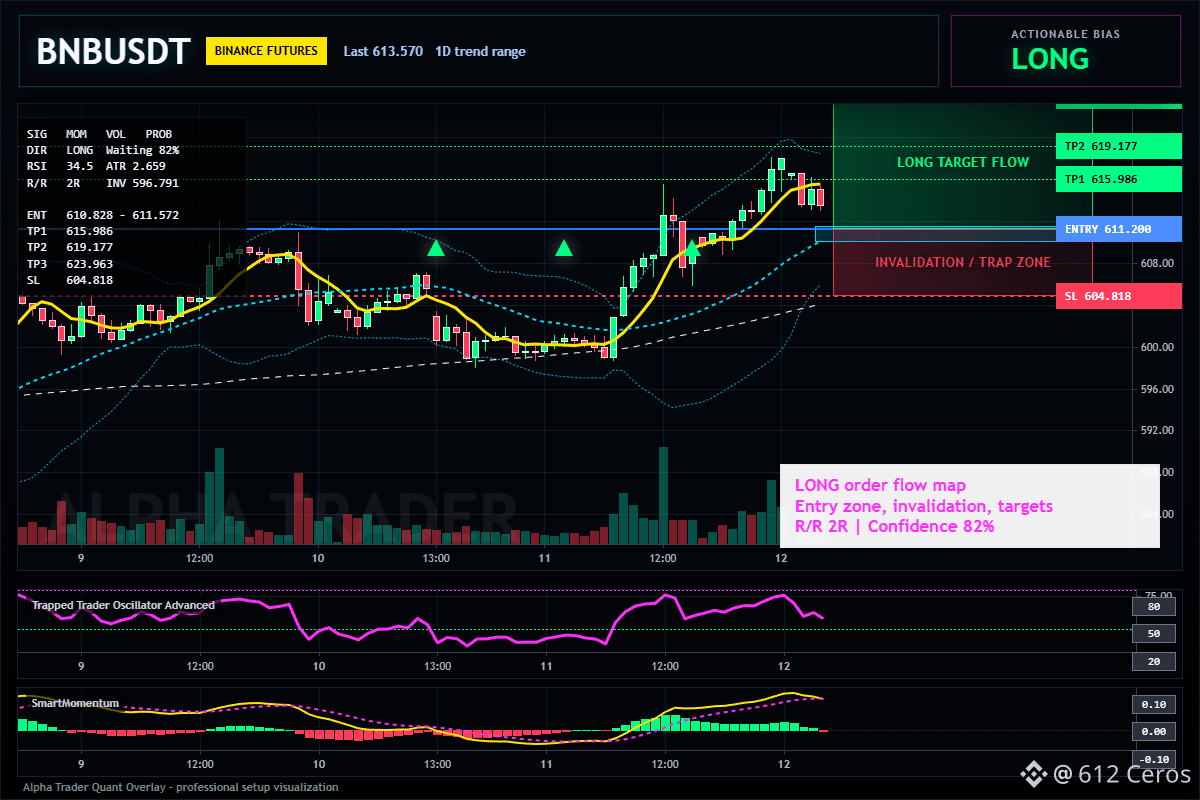Click the TP1 615.986 green price tag
The width and height of the screenshot is (1200, 800).
point(1118,179)
